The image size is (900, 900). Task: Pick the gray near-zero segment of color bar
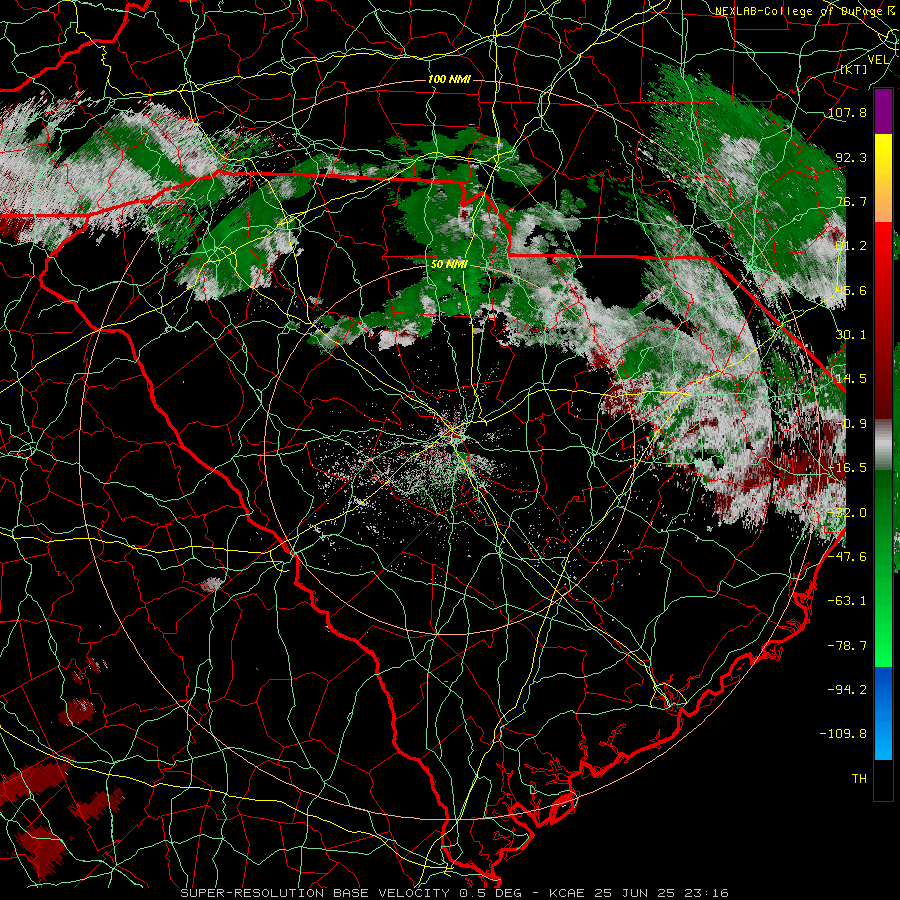(x=883, y=445)
